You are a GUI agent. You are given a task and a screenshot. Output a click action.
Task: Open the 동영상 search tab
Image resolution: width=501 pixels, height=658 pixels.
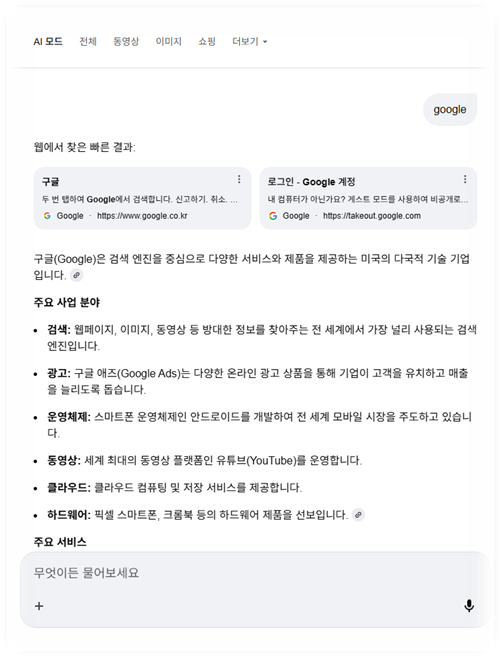126,42
